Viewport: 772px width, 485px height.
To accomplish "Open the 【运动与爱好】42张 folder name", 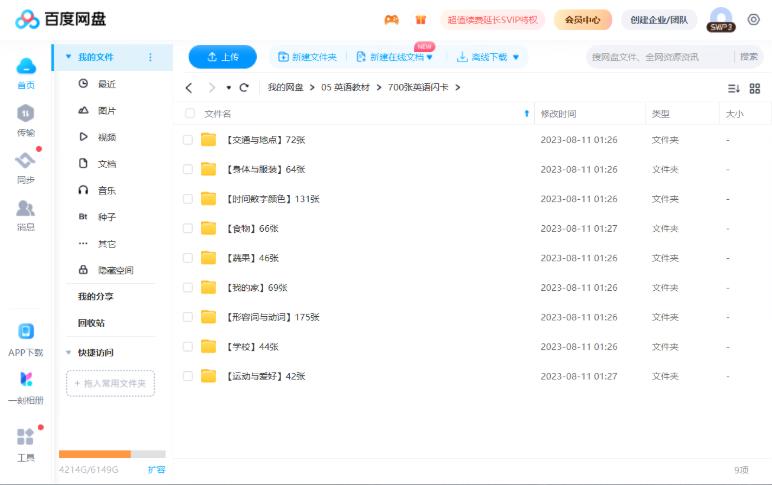I will (265, 376).
